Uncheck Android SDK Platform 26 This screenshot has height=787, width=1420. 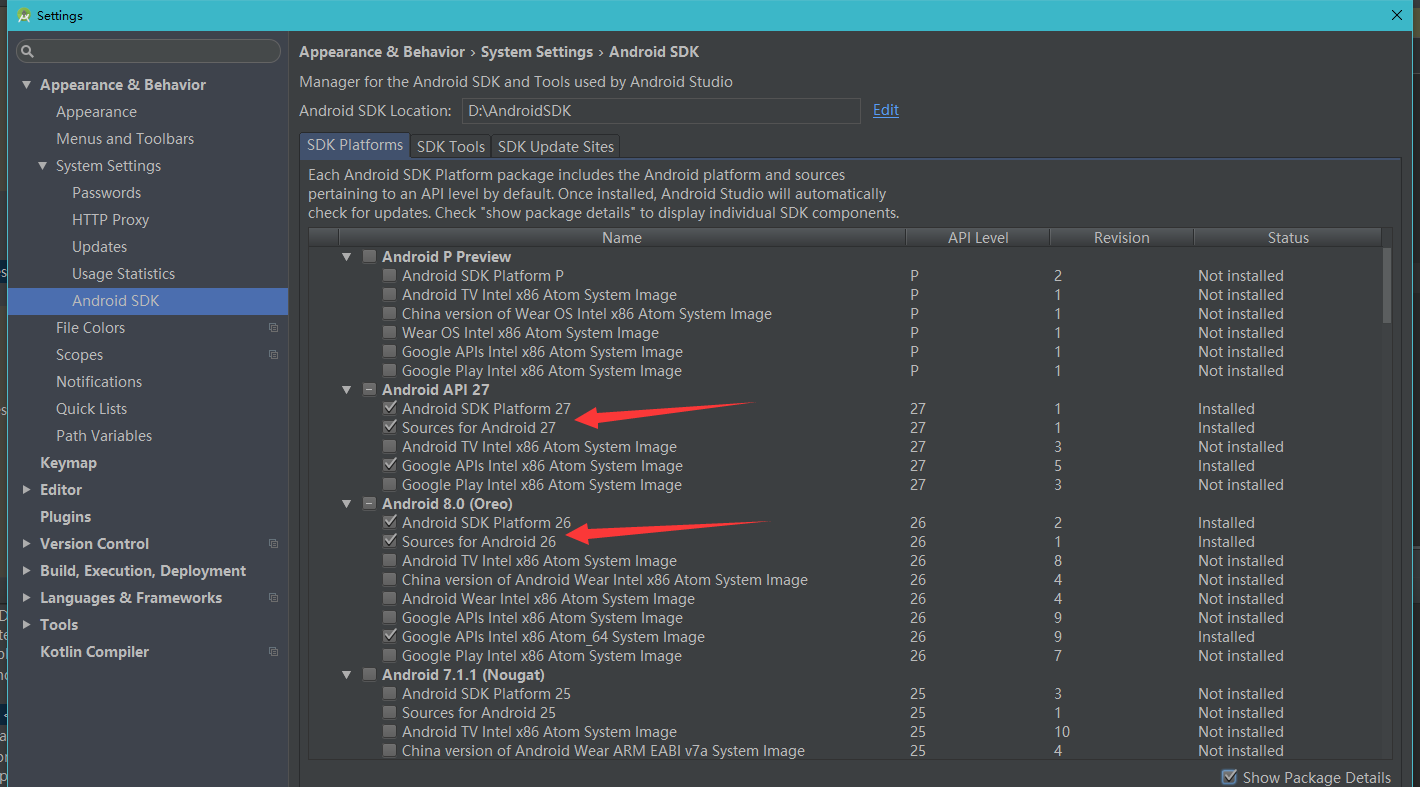point(389,523)
